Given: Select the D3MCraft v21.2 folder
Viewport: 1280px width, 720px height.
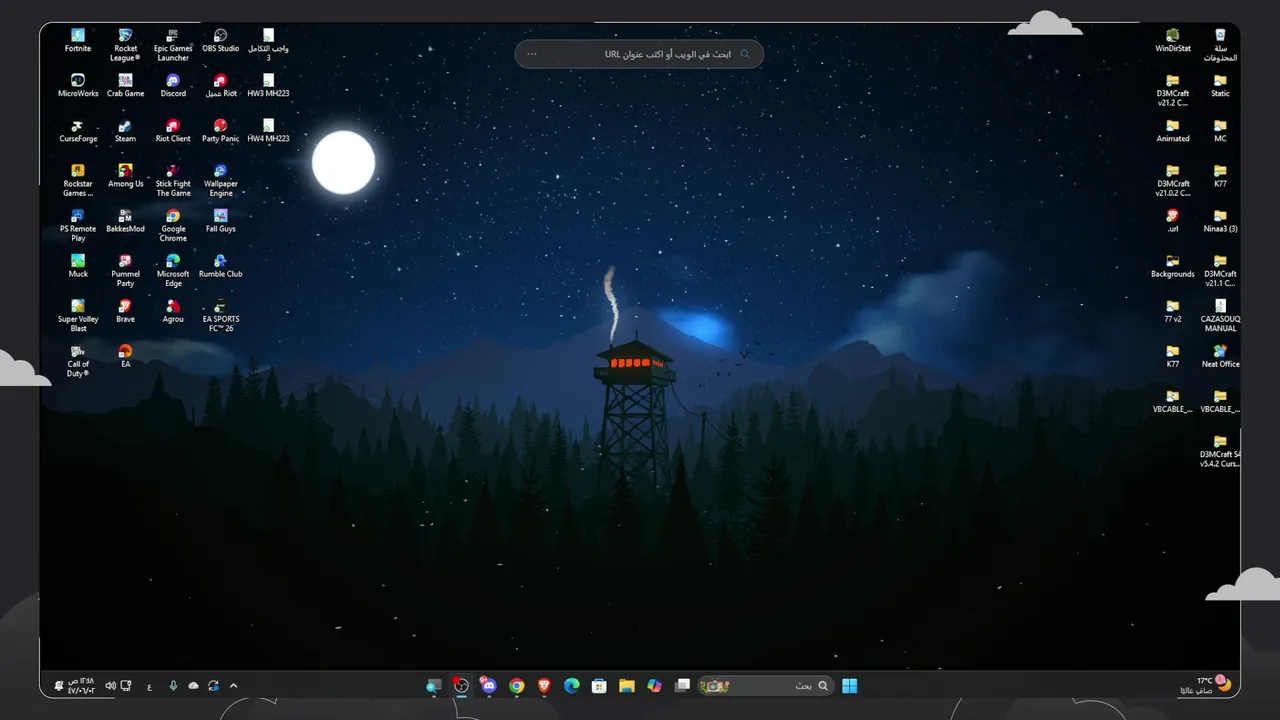Looking at the screenshot, I should pos(1173,90).
